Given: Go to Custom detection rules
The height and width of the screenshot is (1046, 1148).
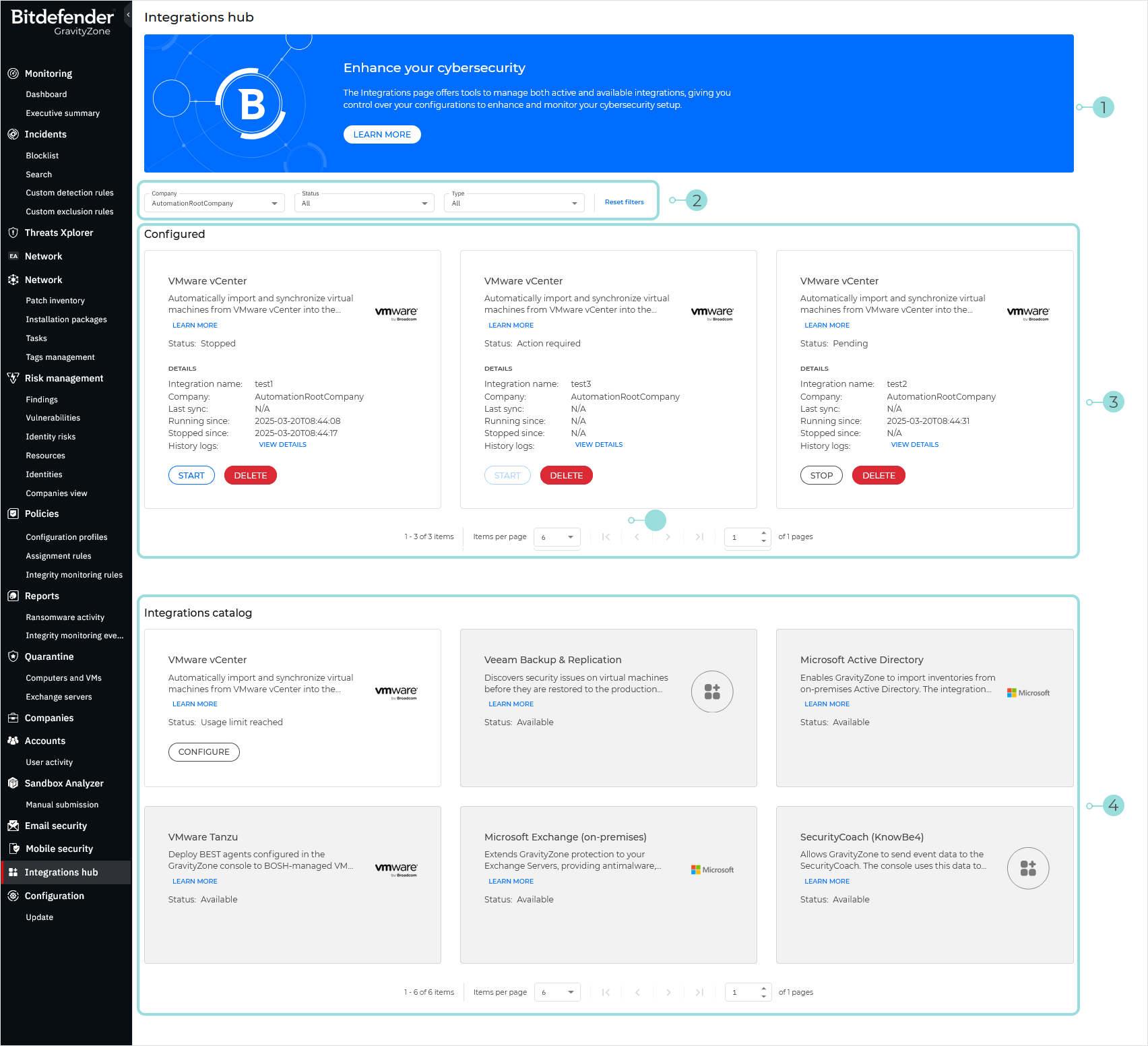Looking at the screenshot, I should (70, 193).
